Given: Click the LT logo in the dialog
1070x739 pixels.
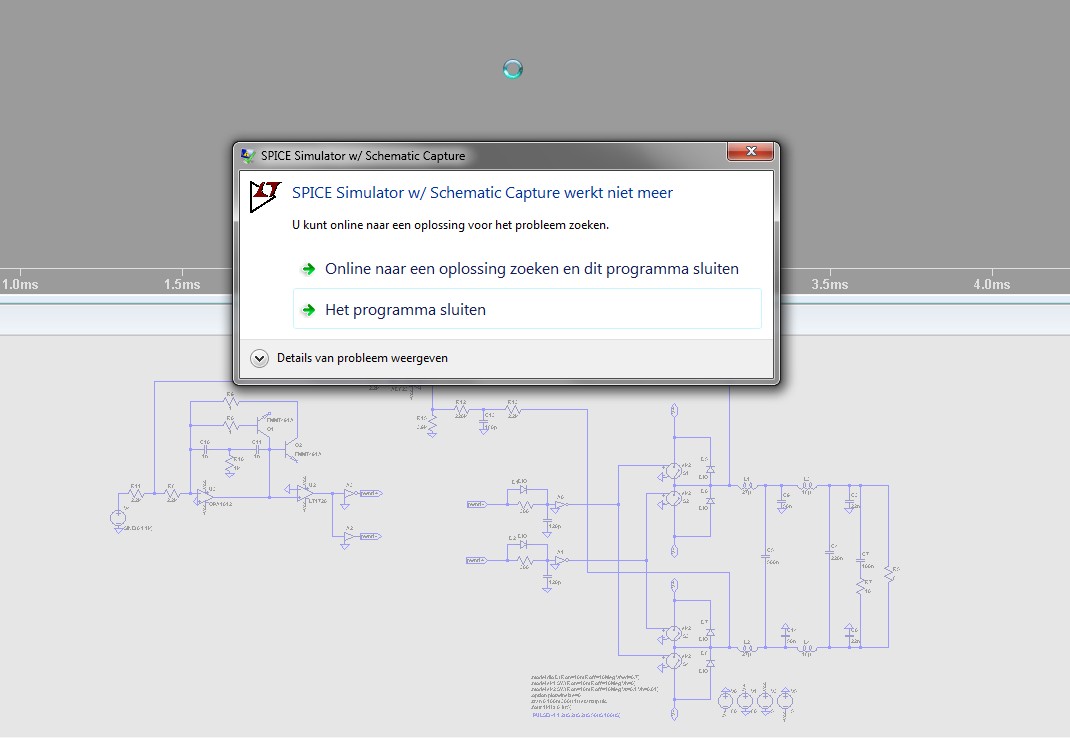Looking at the screenshot, I should (x=265, y=196).
